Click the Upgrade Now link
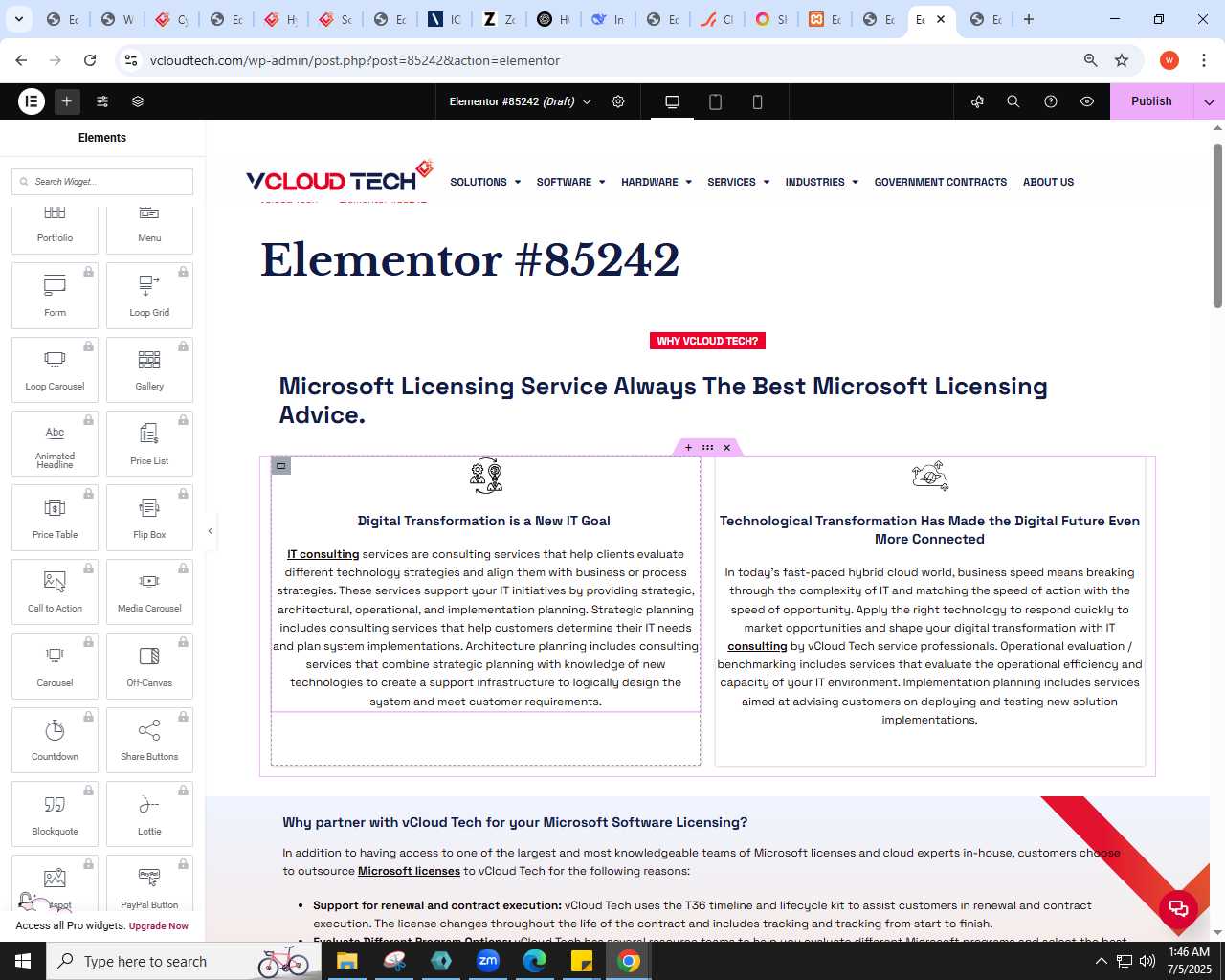This screenshot has width=1225, height=980. [x=159, y=926]
